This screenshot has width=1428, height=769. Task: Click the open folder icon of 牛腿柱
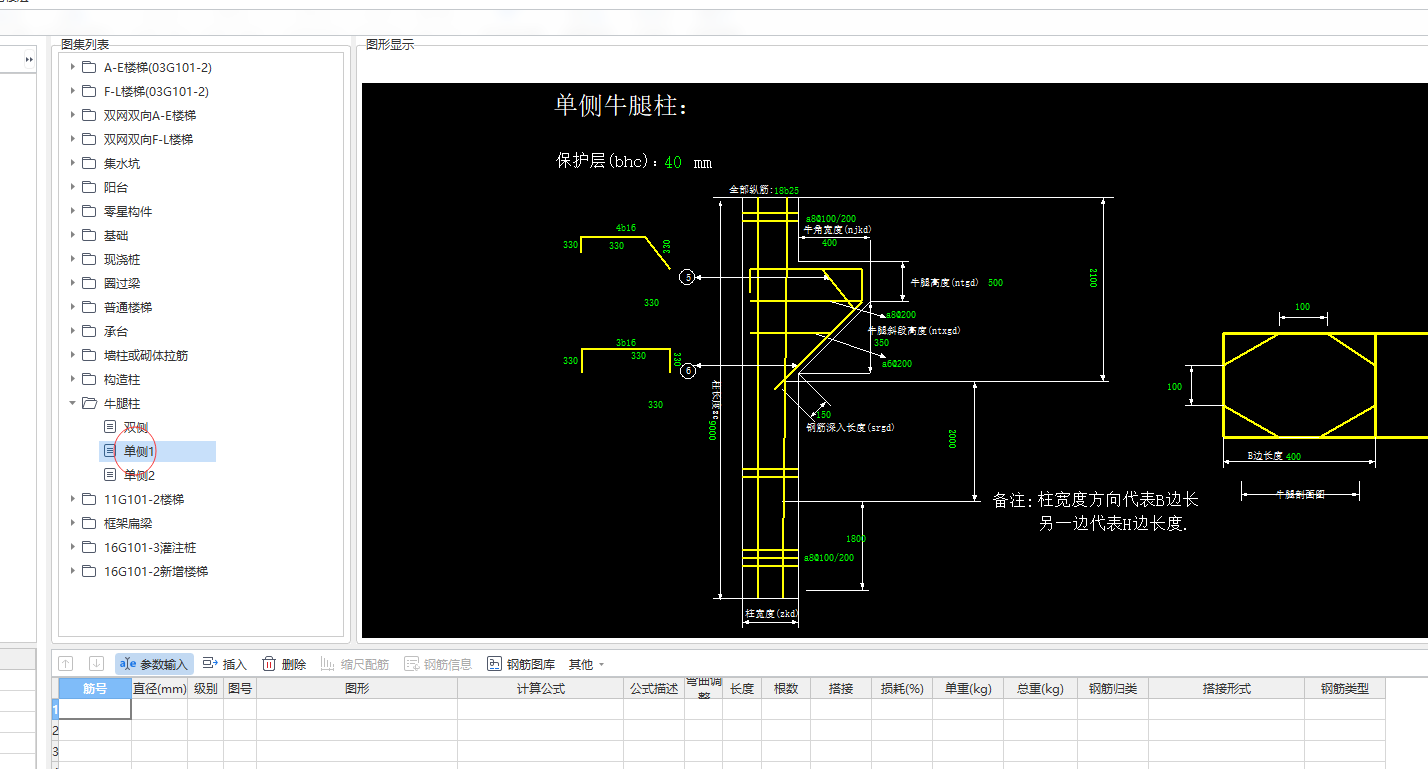[x=89, y=403]
